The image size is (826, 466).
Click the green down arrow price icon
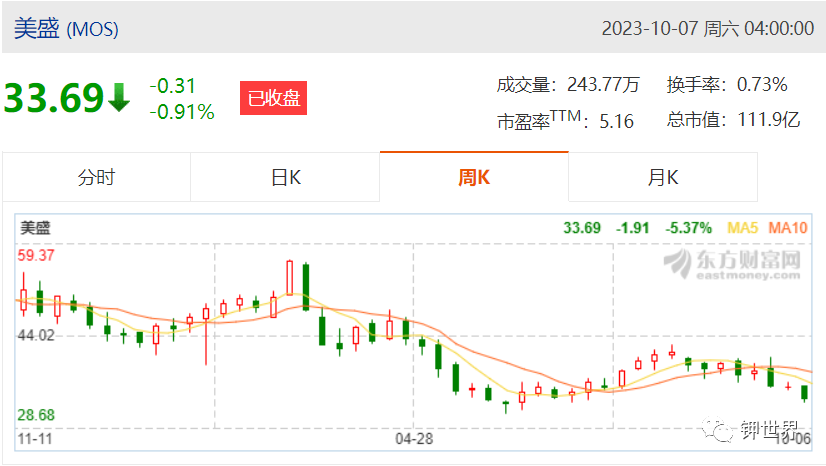coord(119,97)
